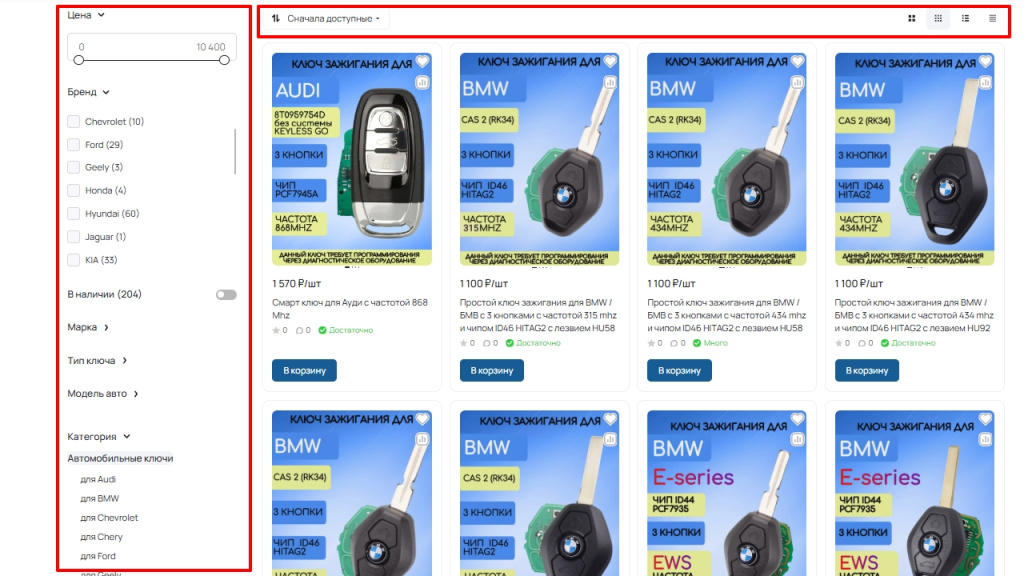Check the Chevrolet (10) brand filter
Screen dimensions: 1024x576
(x=74, y=121)
